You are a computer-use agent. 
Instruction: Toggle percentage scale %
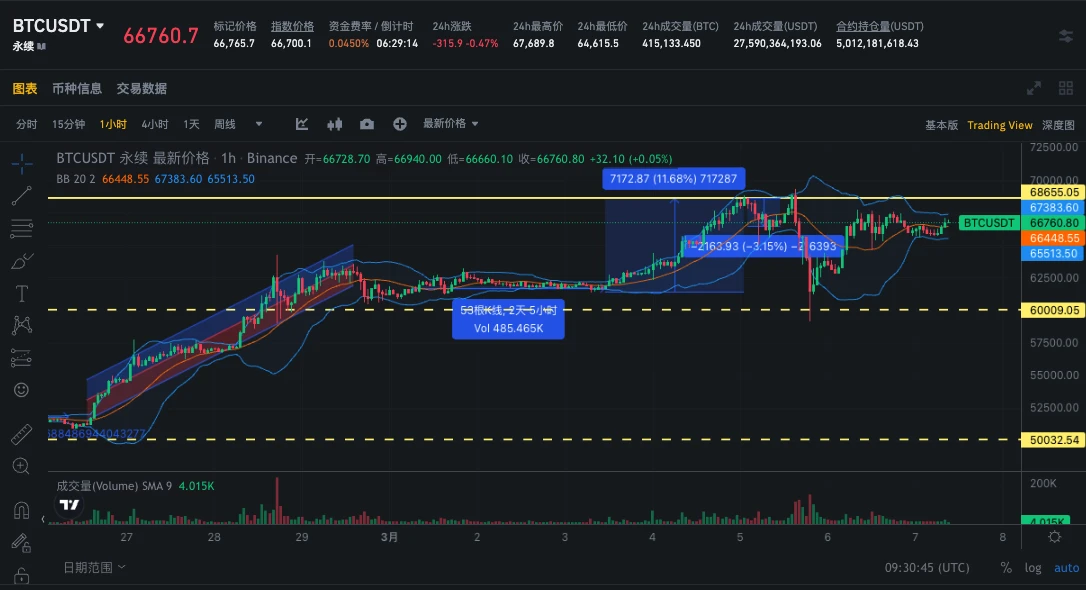(1006, 567)
